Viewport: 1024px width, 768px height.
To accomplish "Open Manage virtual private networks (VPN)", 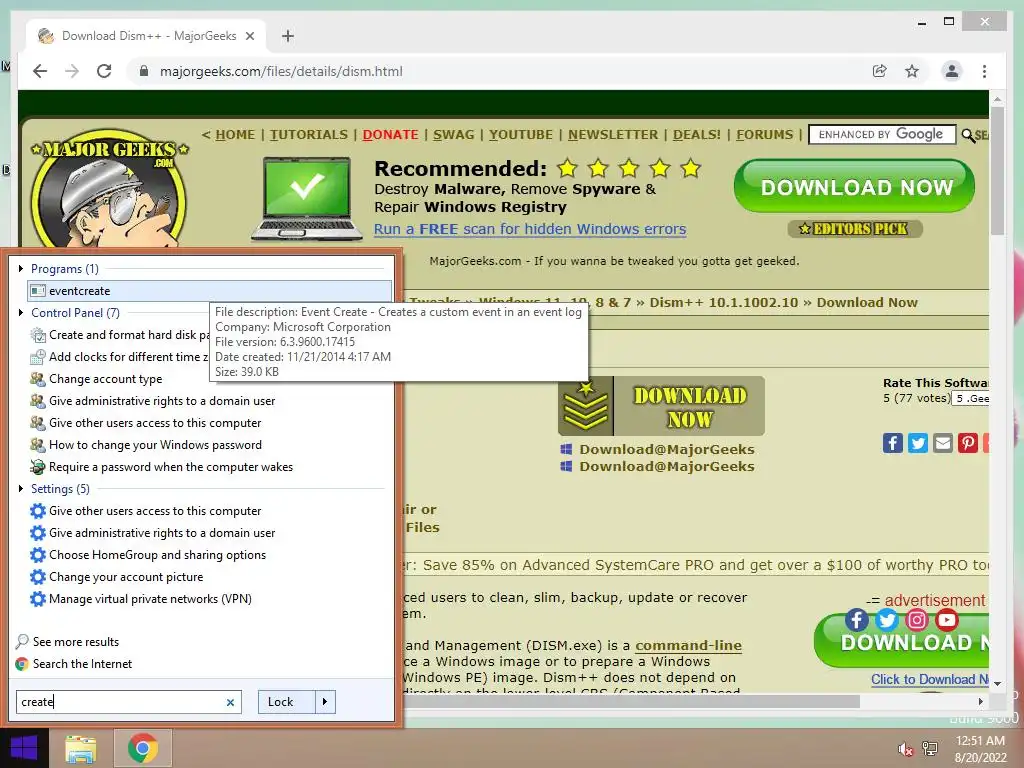I will tap(150, 599).
